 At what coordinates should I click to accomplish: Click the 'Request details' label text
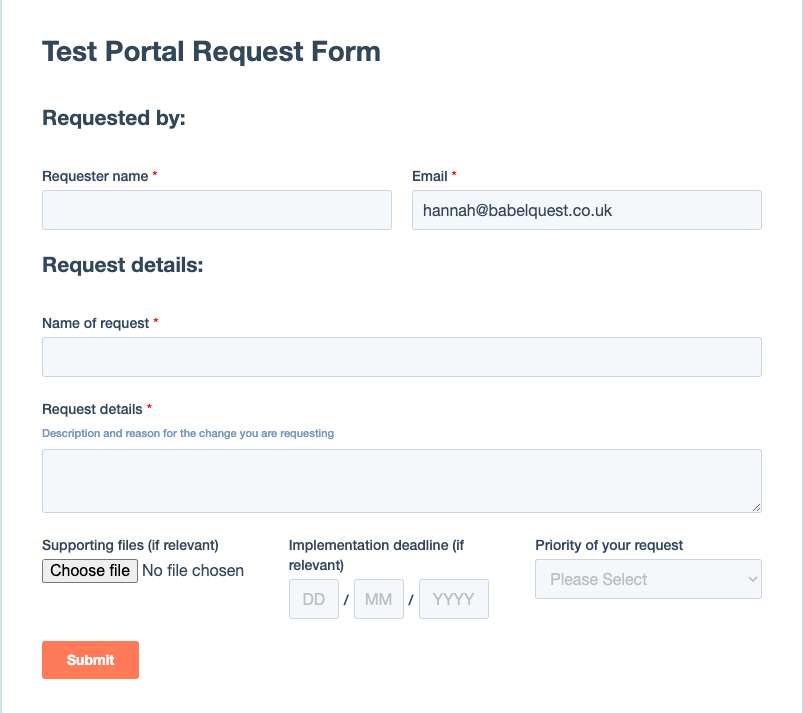[92, 409]
